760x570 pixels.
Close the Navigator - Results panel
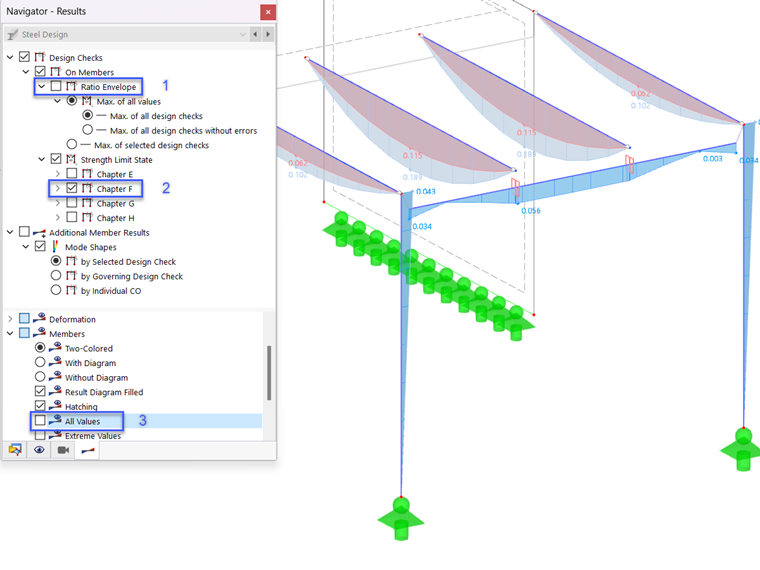[x=268, y=12]
